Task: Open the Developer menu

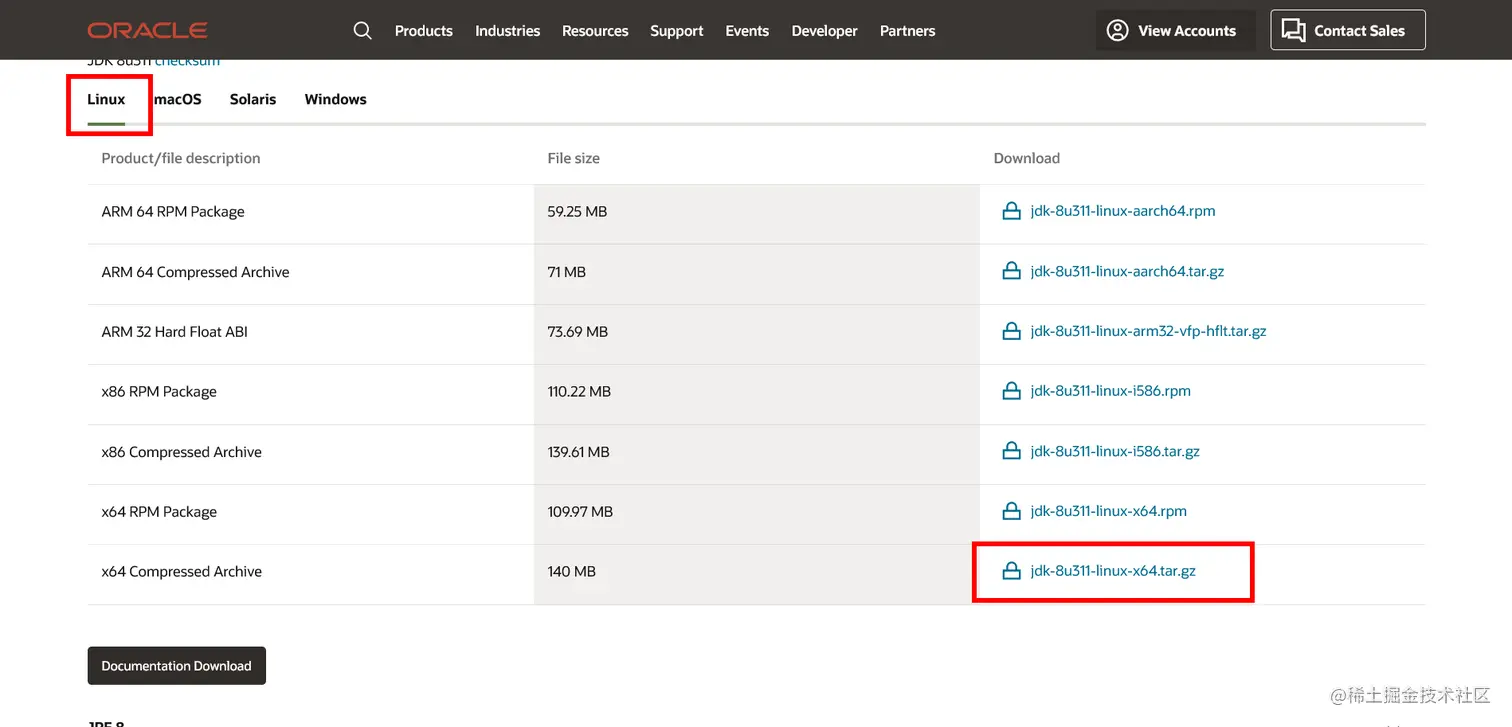Action: (824, 31)
